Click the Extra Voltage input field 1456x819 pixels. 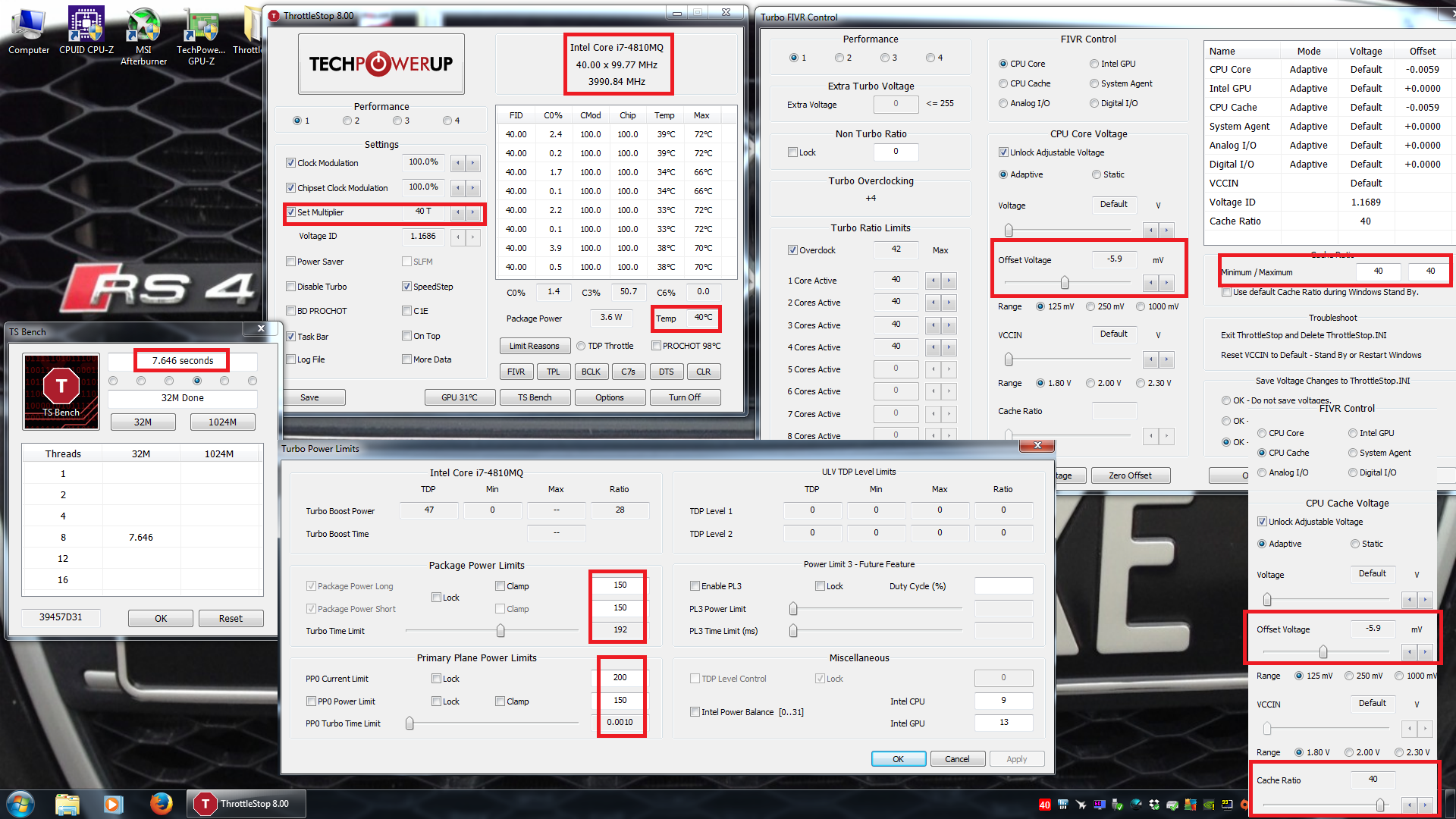coord(896,104)
